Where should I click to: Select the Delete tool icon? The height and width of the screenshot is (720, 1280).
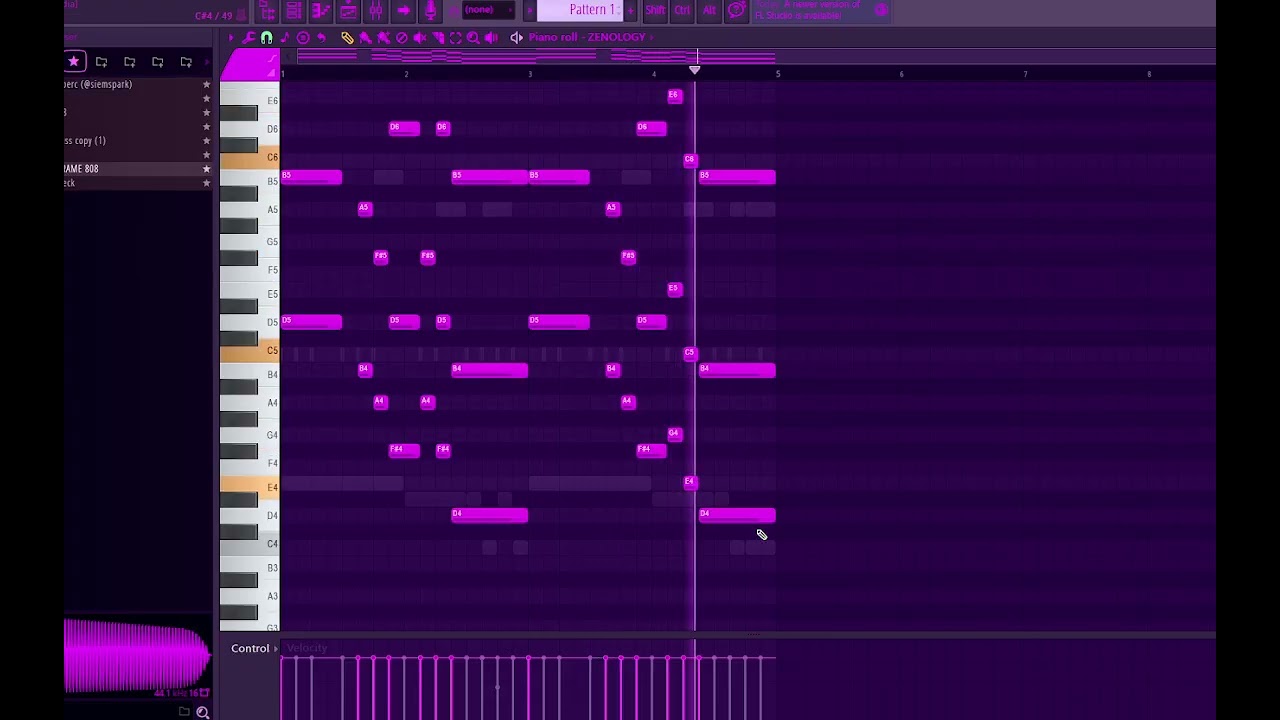(402, 37)
